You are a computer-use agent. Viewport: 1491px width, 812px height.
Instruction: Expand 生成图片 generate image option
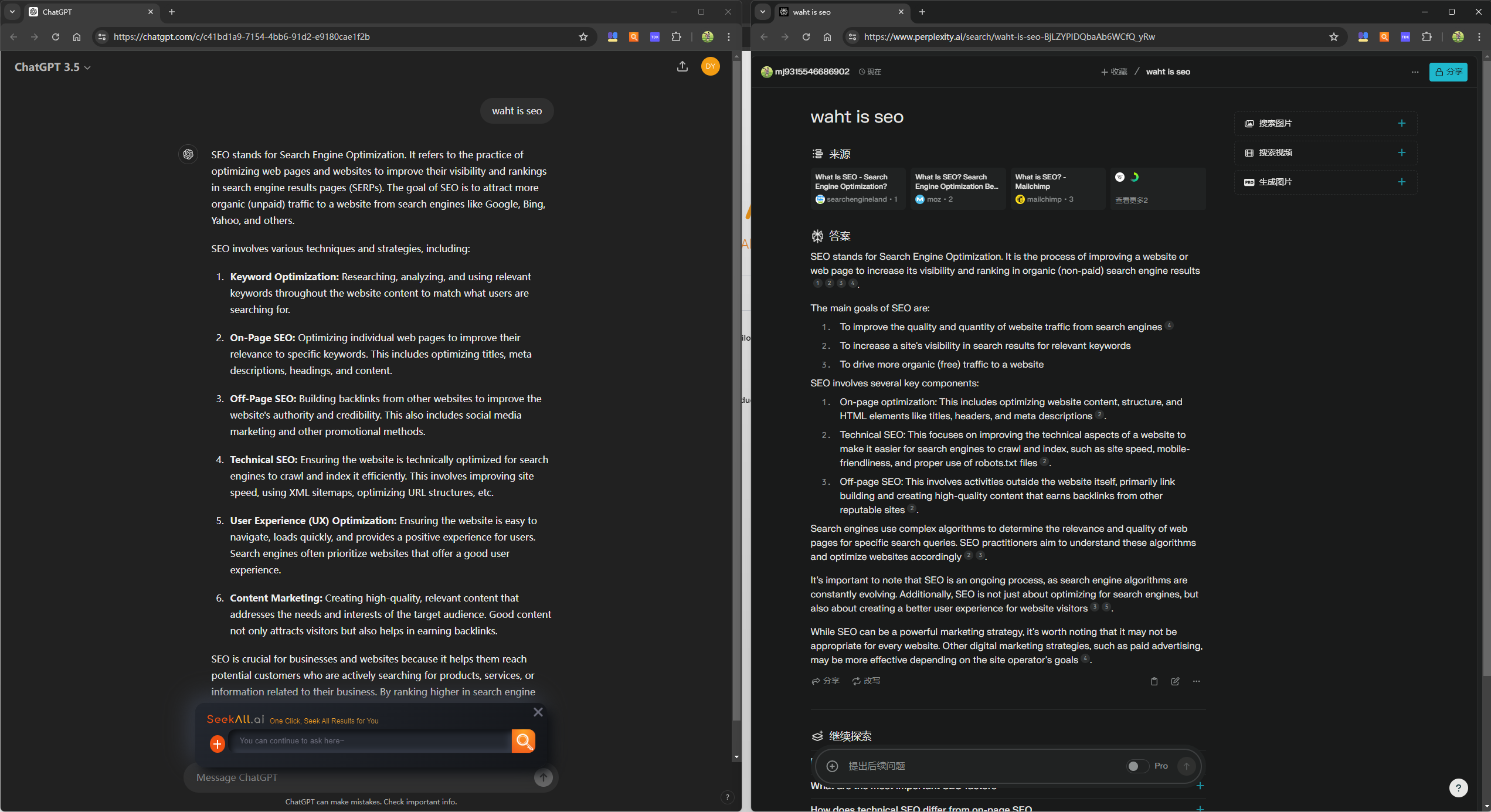coord(1325,182)
